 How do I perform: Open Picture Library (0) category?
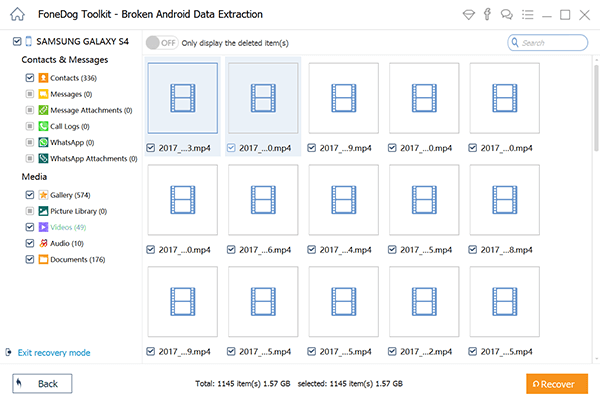[x=78, y=211]
